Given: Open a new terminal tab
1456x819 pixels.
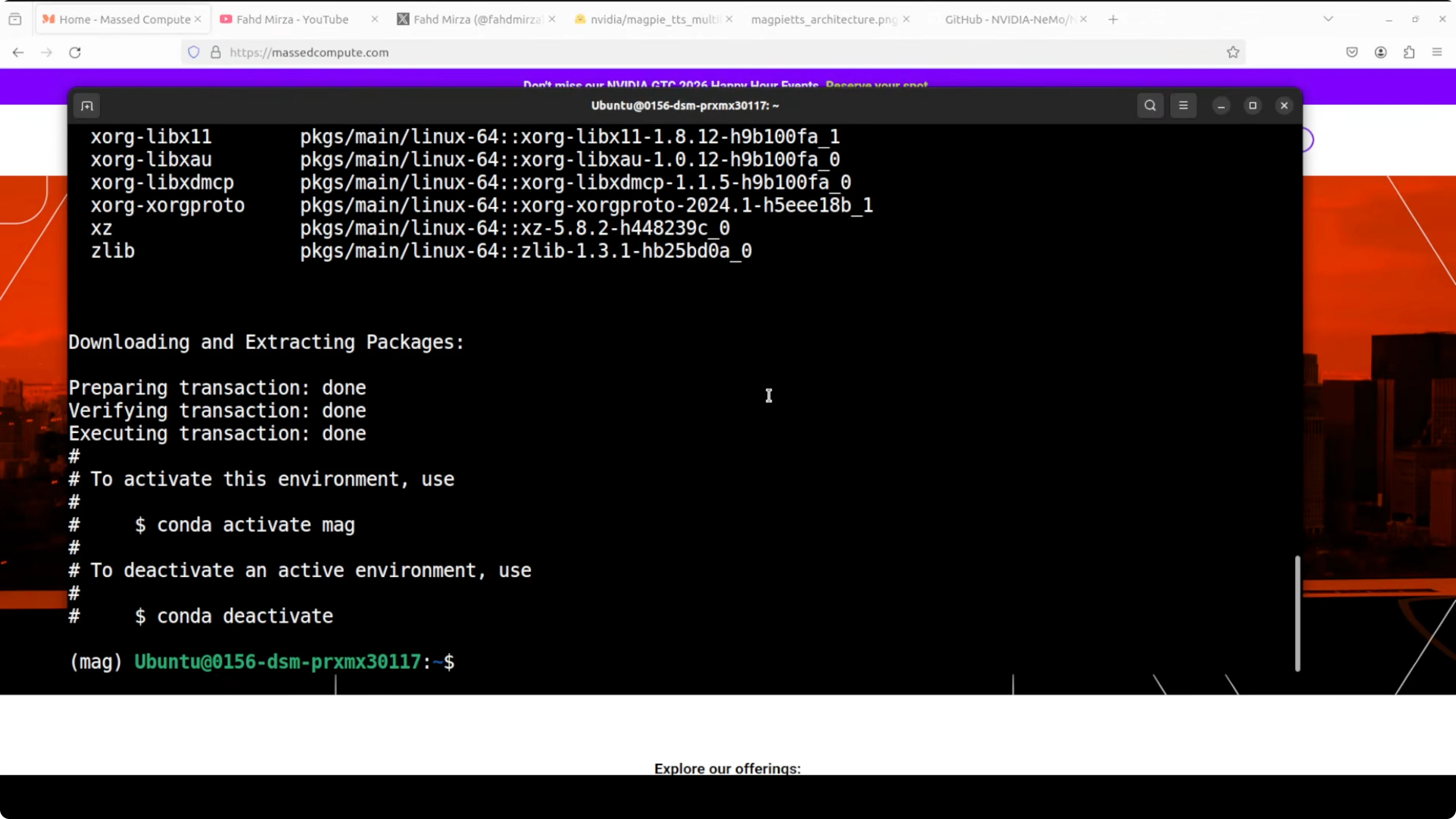Looking at the screenshot, I should pos(87,106).
